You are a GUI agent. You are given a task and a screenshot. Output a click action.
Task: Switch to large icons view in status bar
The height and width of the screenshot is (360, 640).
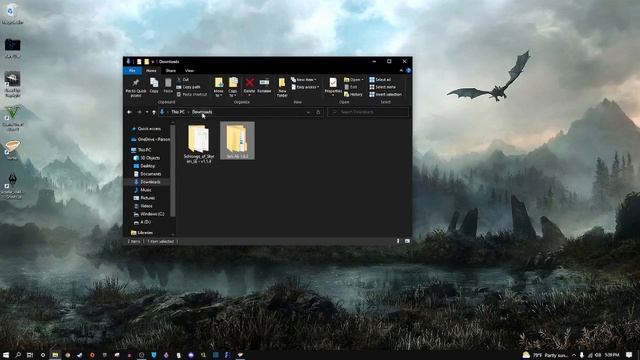click(407, 241)
